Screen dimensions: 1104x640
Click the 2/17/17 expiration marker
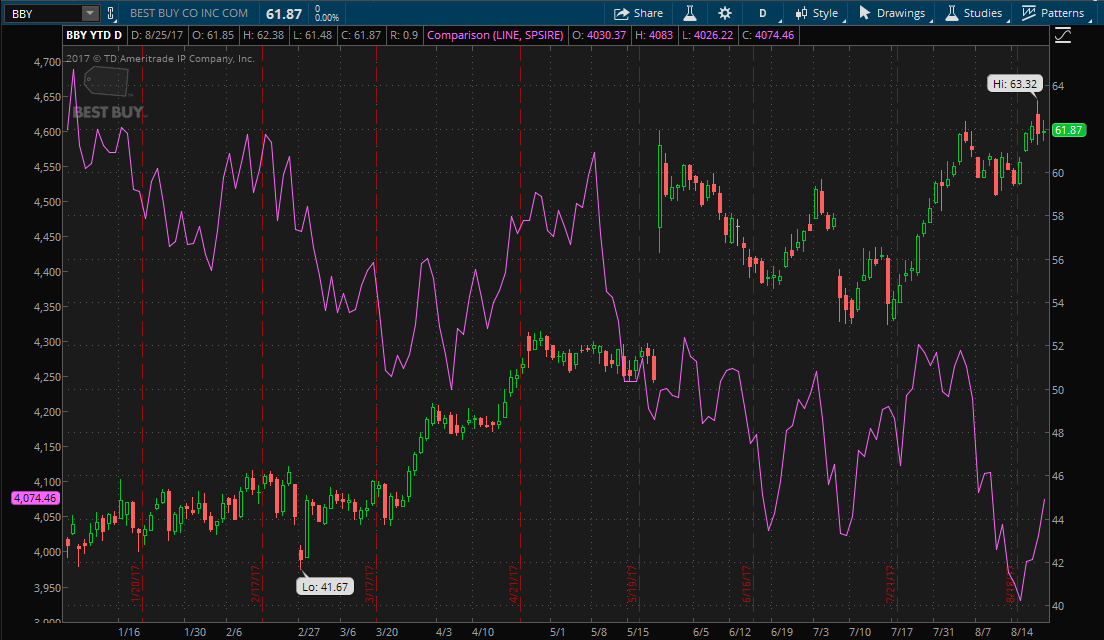(256, 584)
